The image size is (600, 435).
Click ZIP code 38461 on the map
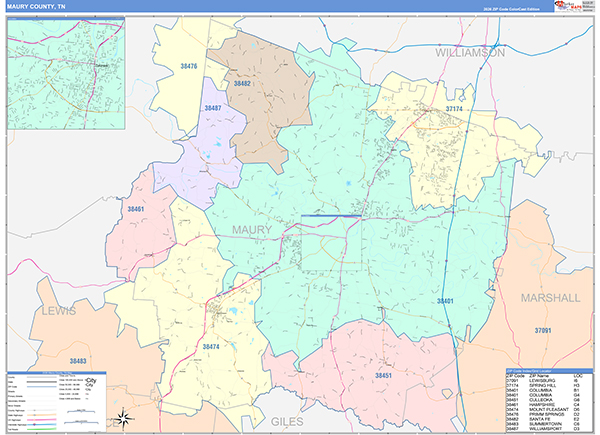[x=135, y=209]
